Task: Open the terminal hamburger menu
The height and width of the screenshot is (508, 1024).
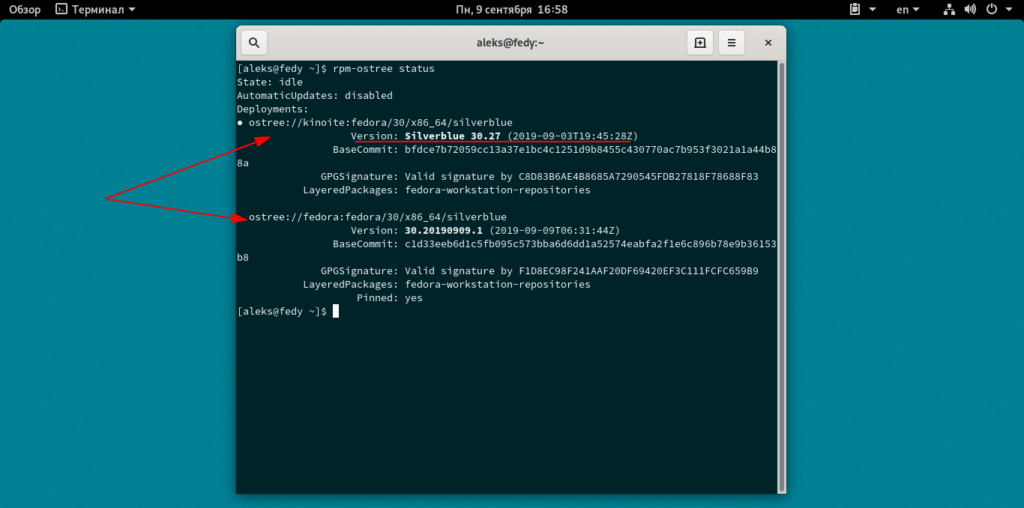Action: point(731,43)
